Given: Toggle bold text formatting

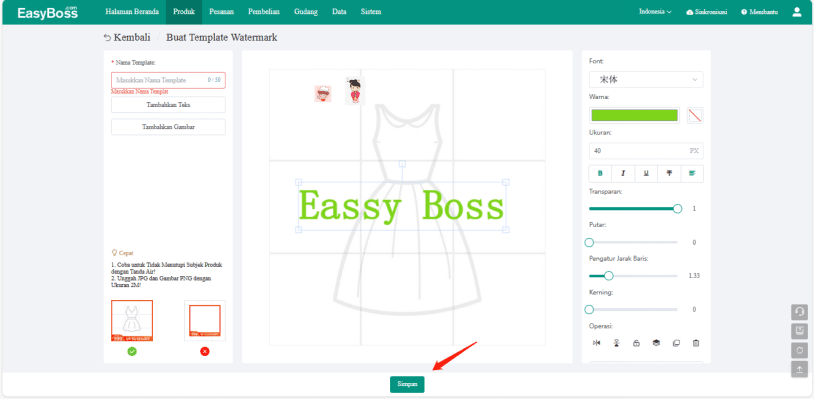Looking at the screenshot, I should pos(601,174).
